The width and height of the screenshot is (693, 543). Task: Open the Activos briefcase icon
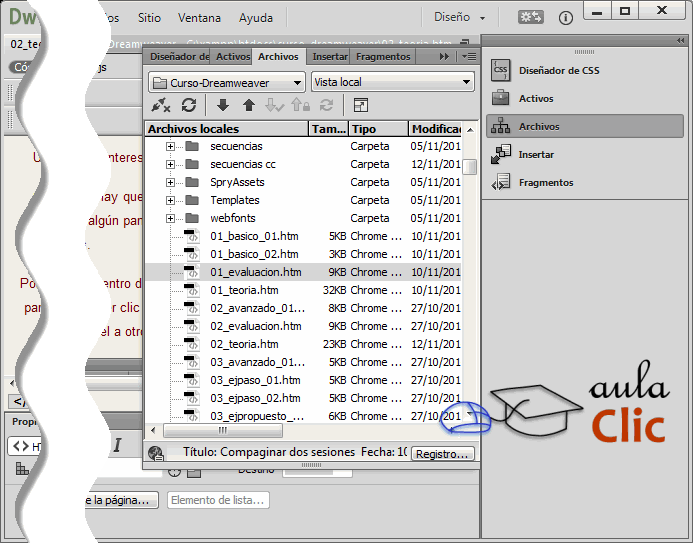click(501, 99)
